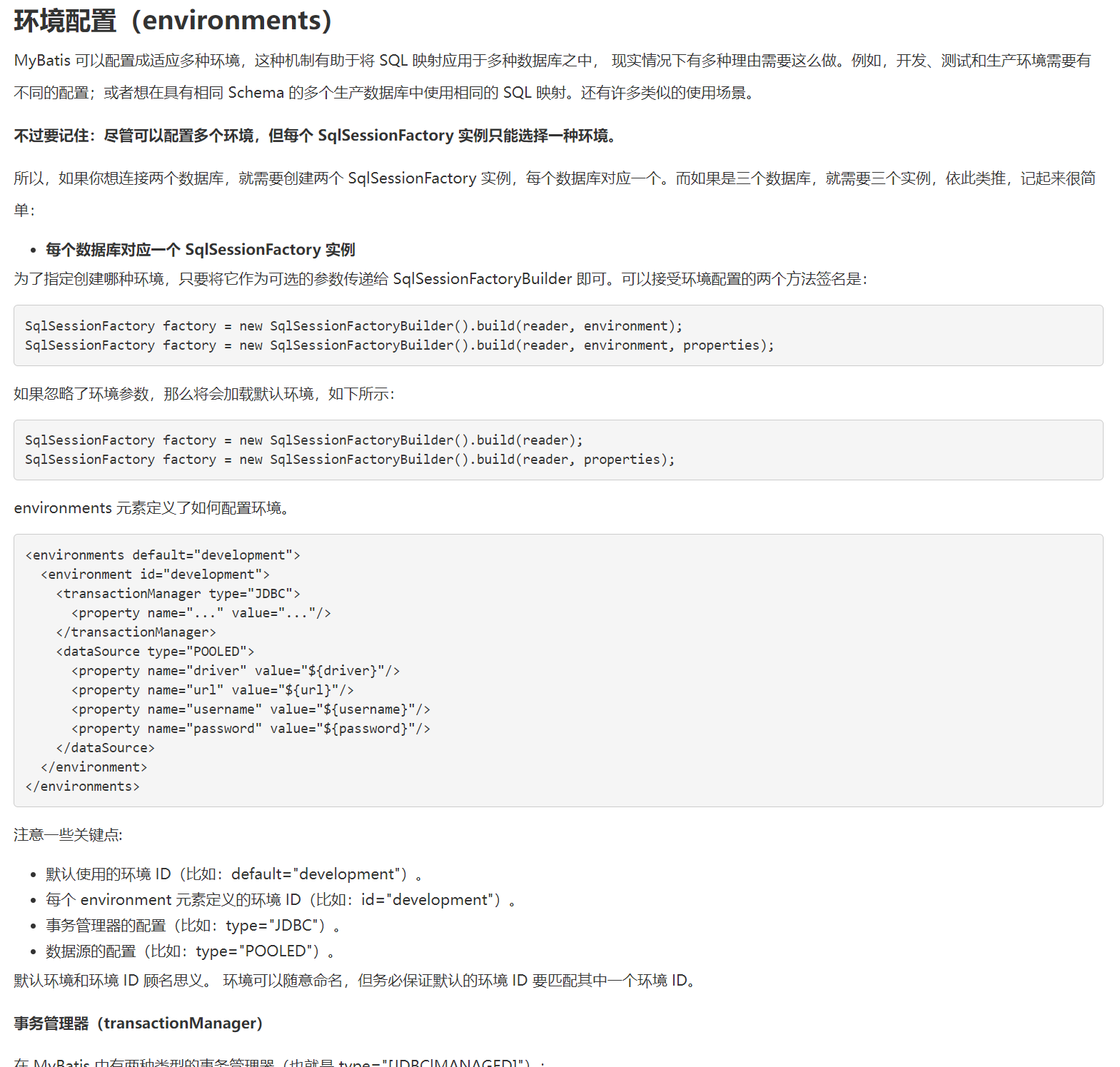Click the closing </environment> tag
The height and width of the screenshot is (1067, 1120).
click(x=94, y=767)
